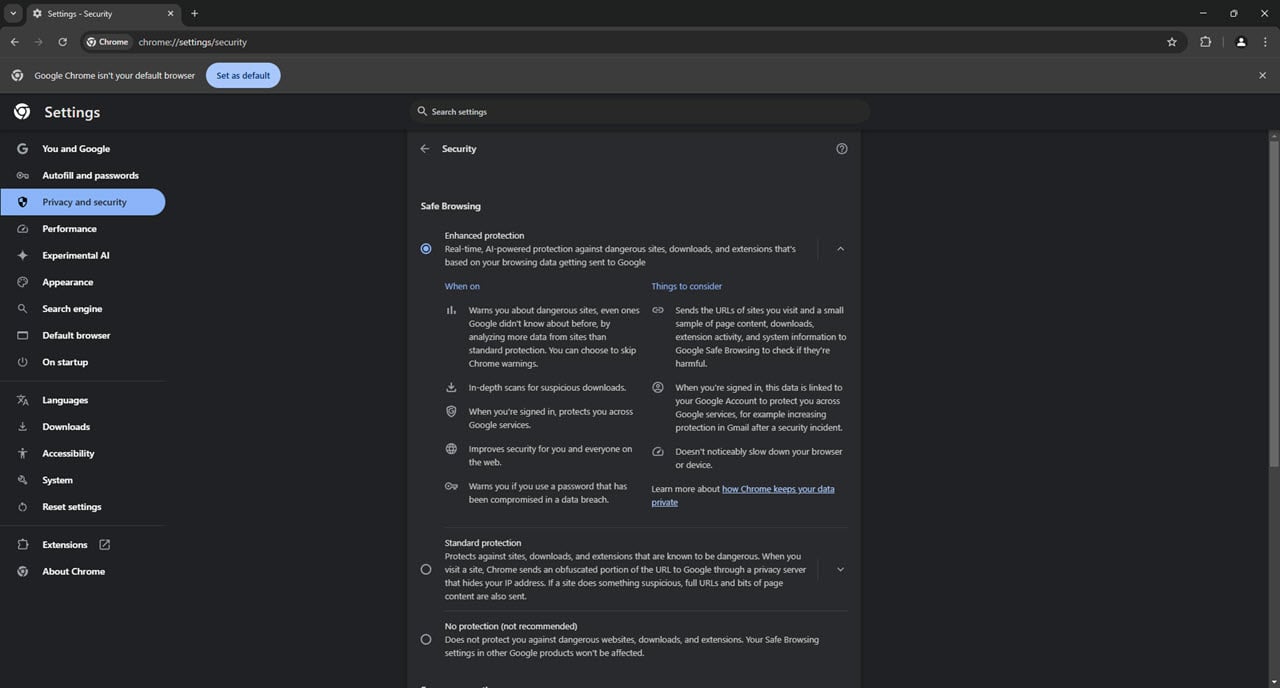Viewport: 1280px width, 688px height.
Task: Click the translate icon for Languages
Action: pyautogui.click(x=22, y=400)
